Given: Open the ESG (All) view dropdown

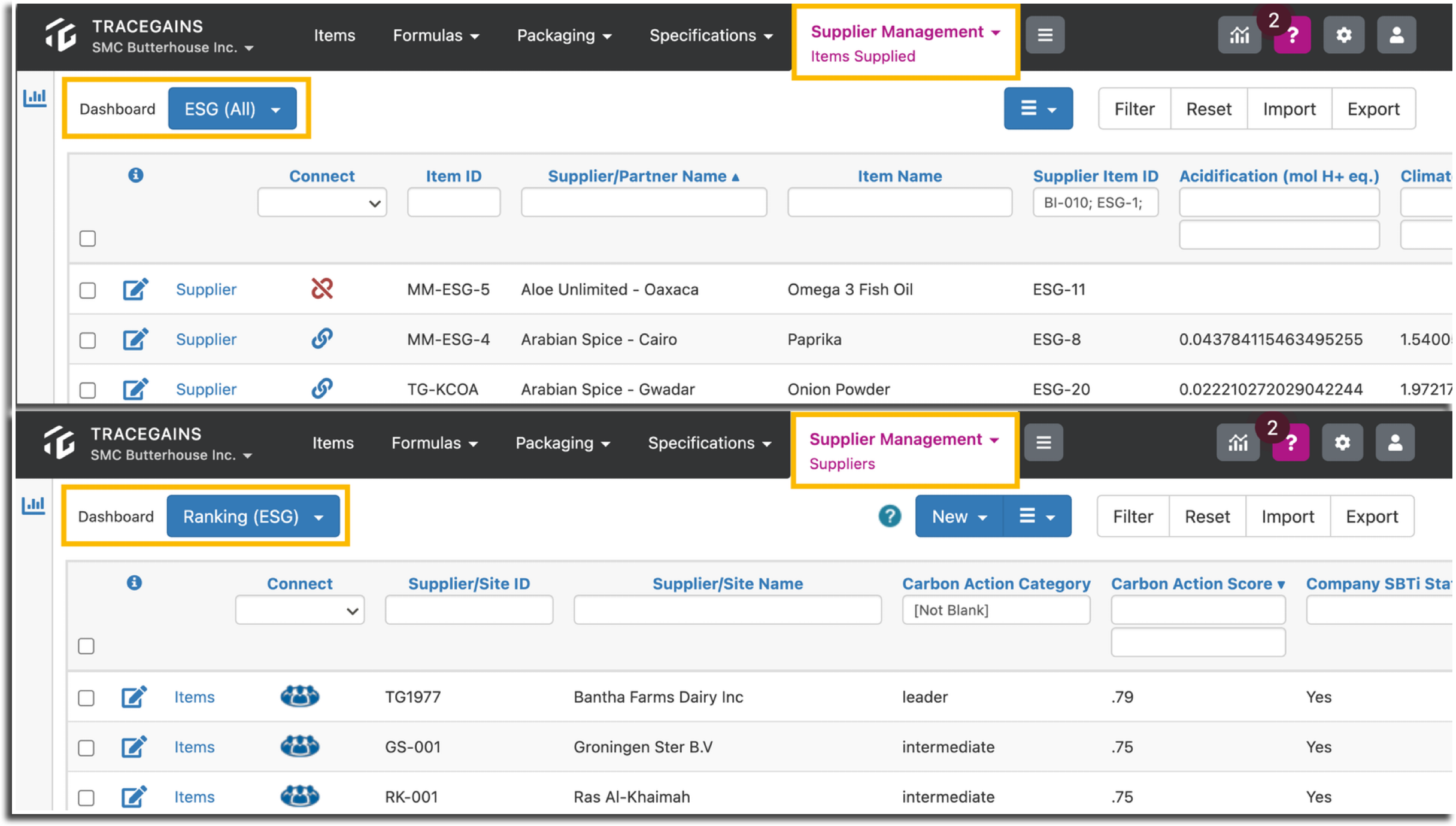Looking at the screenshot, I should click(x=232, y=109).
